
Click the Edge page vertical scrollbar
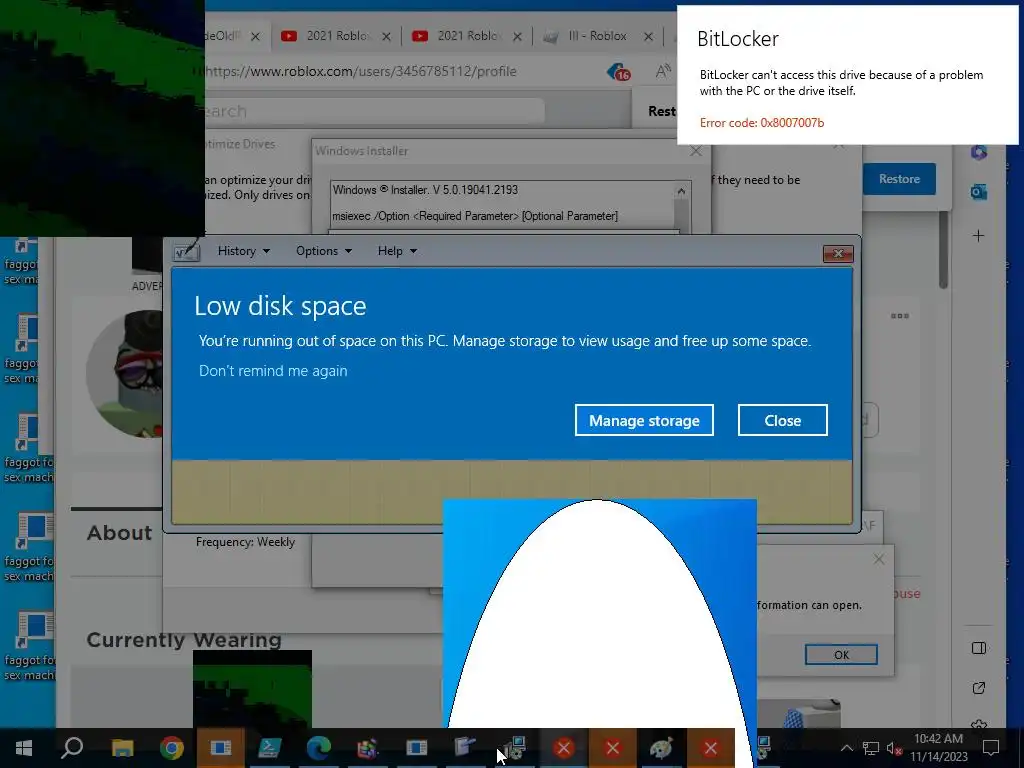click(x=943, y=250)
